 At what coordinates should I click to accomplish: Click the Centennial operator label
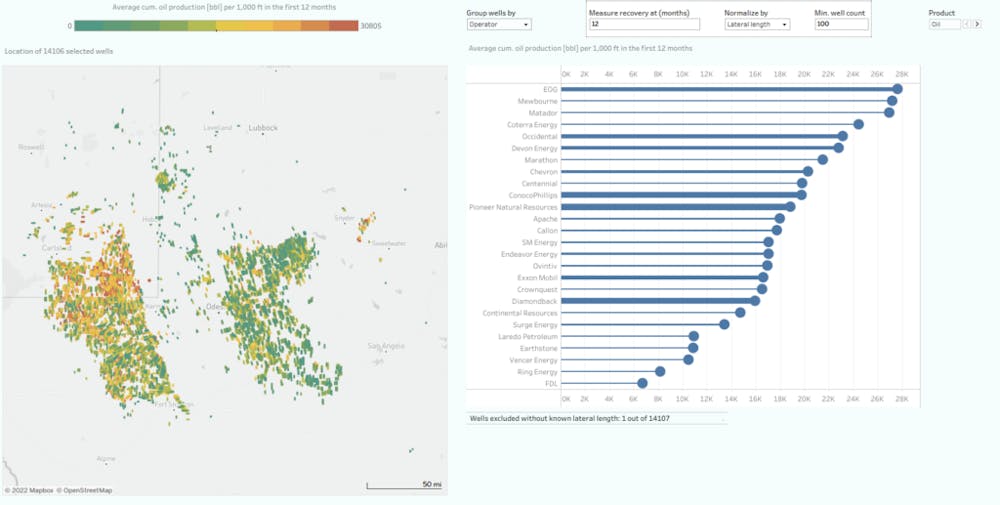tap(540, 184)
